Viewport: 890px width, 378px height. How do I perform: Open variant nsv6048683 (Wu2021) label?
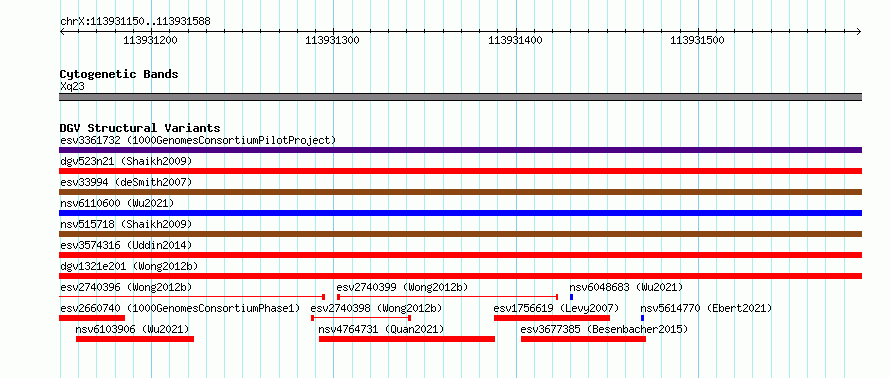(627, 287)
